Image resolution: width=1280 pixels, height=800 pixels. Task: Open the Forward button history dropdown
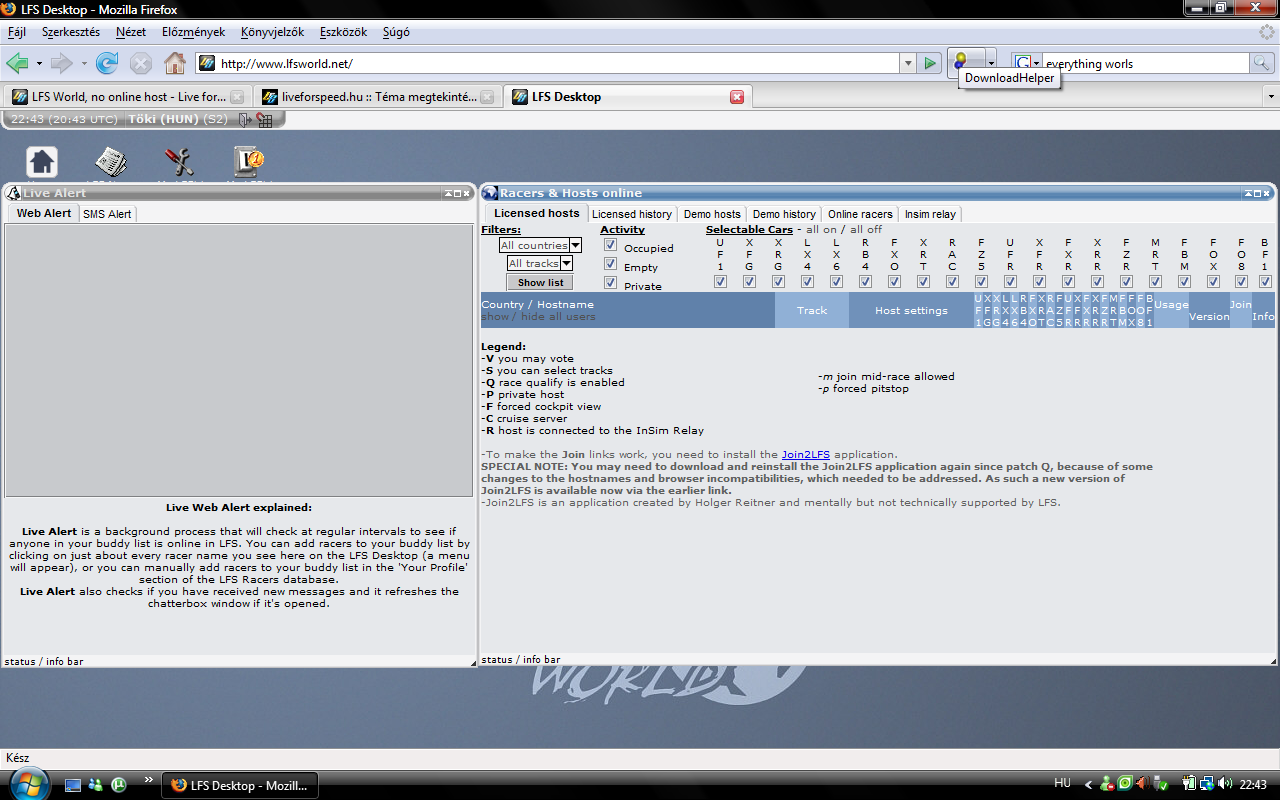pos(84,64)
